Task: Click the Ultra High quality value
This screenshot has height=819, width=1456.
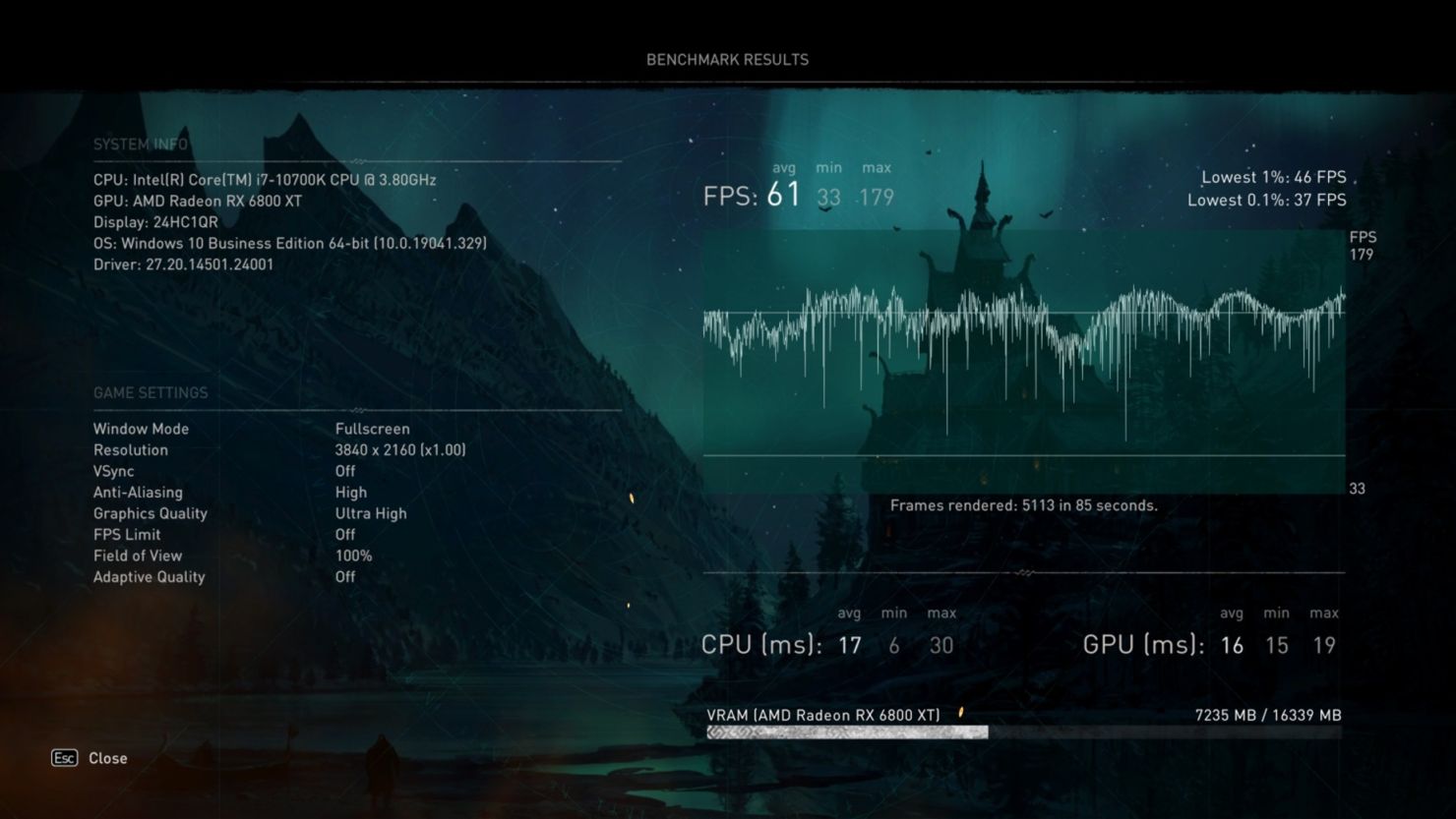Action: (x=371, y=513)
